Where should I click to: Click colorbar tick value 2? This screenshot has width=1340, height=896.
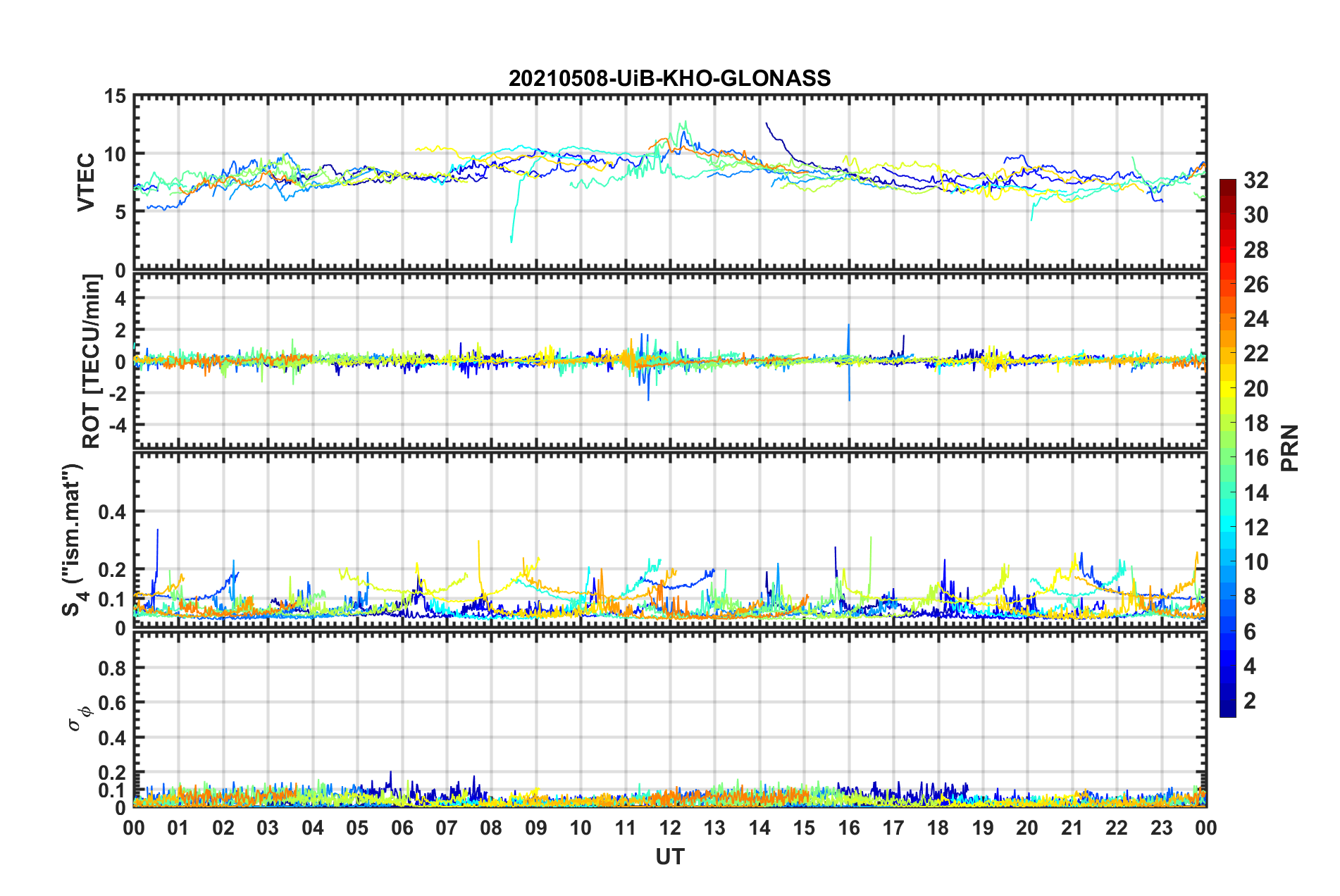[1250, 700]
